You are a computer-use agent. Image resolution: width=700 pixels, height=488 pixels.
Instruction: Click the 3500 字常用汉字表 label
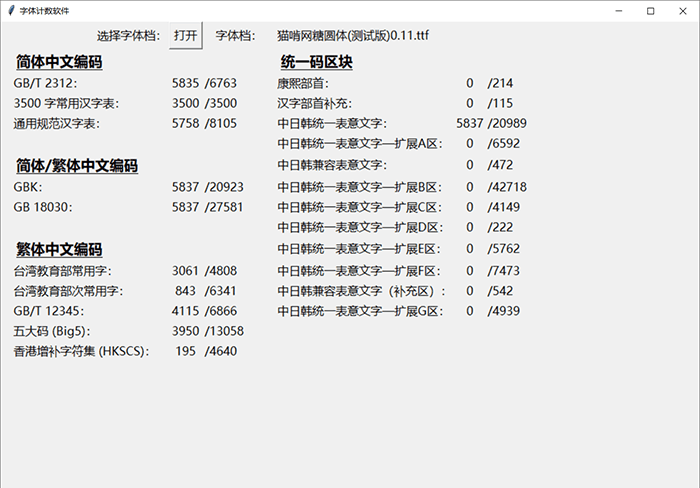pyautogui.click(x=66, y=103)
